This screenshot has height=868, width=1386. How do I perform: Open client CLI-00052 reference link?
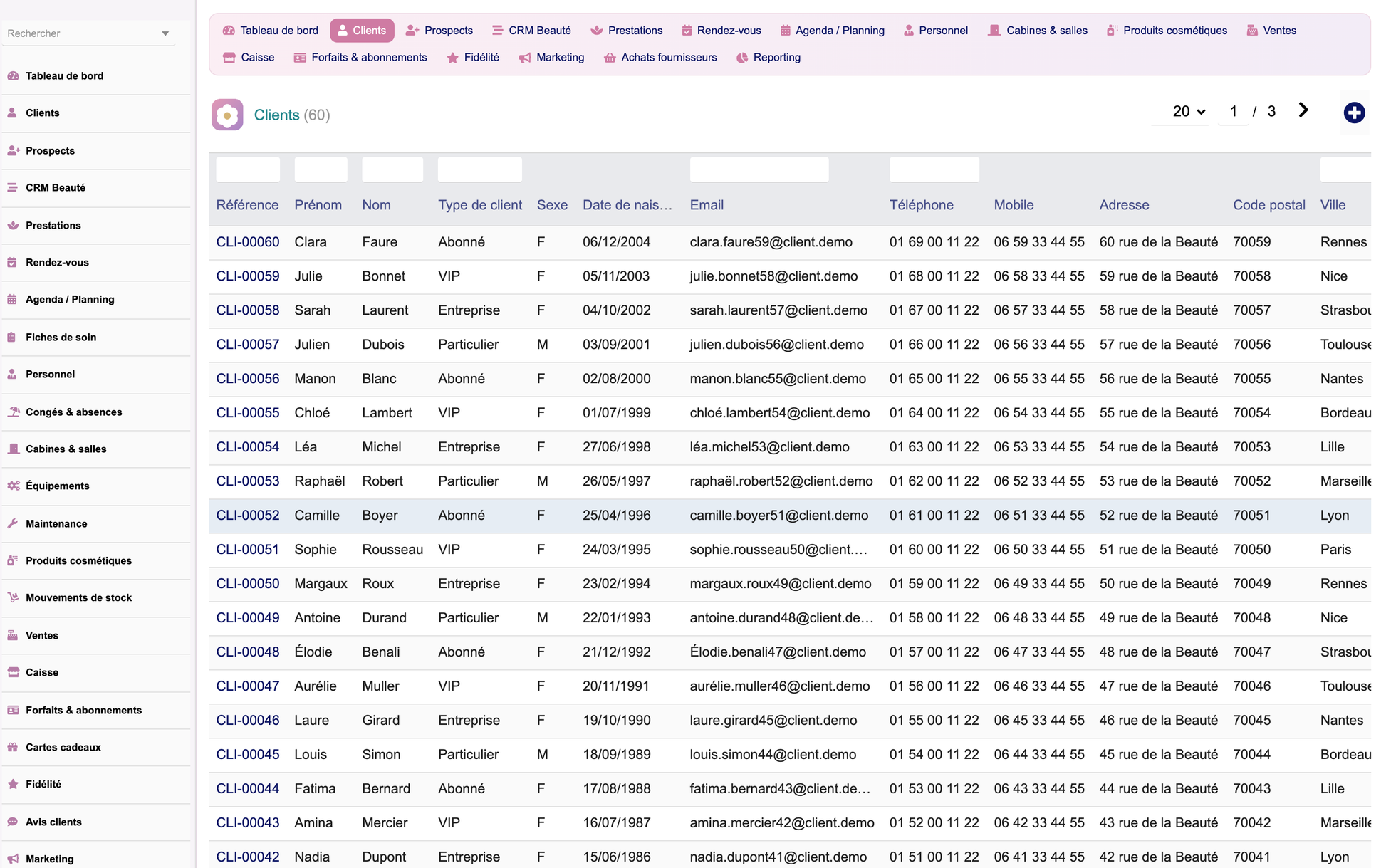pos(248,516)
